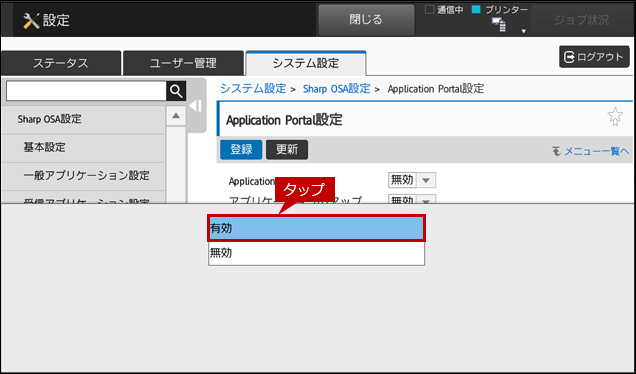636x374 pixels.
Task: Follow the Sharp OSA設定 breadcrumb link
Action: pos(336,88)
